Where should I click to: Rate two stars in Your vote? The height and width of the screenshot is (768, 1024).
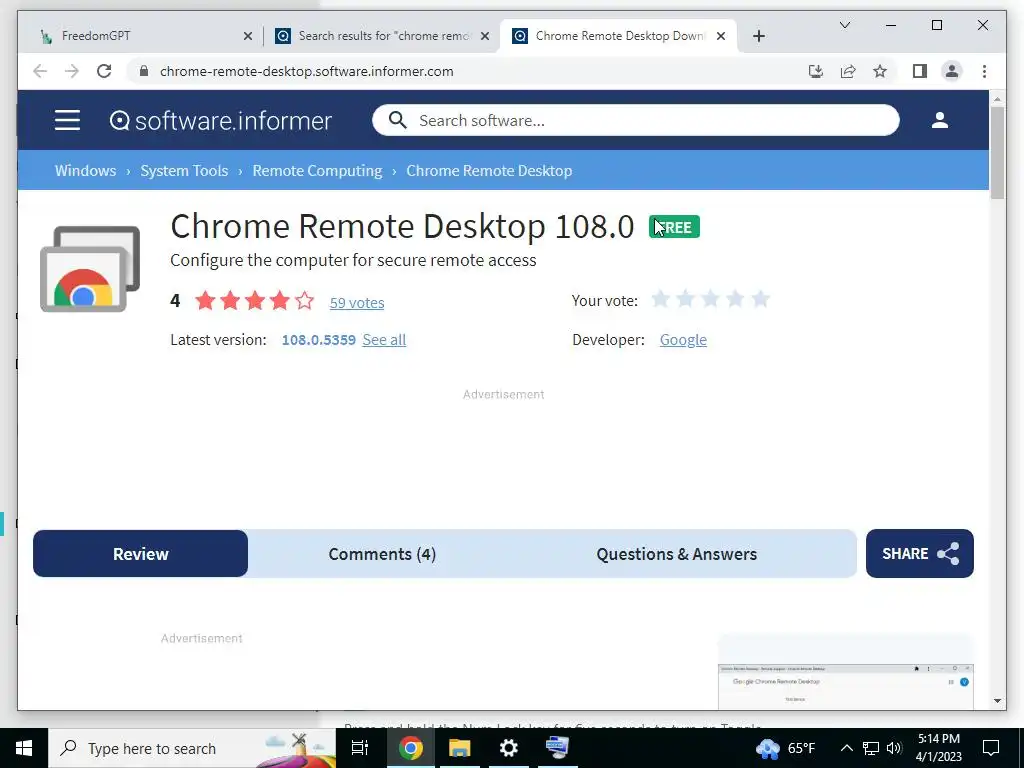[686, 299]
